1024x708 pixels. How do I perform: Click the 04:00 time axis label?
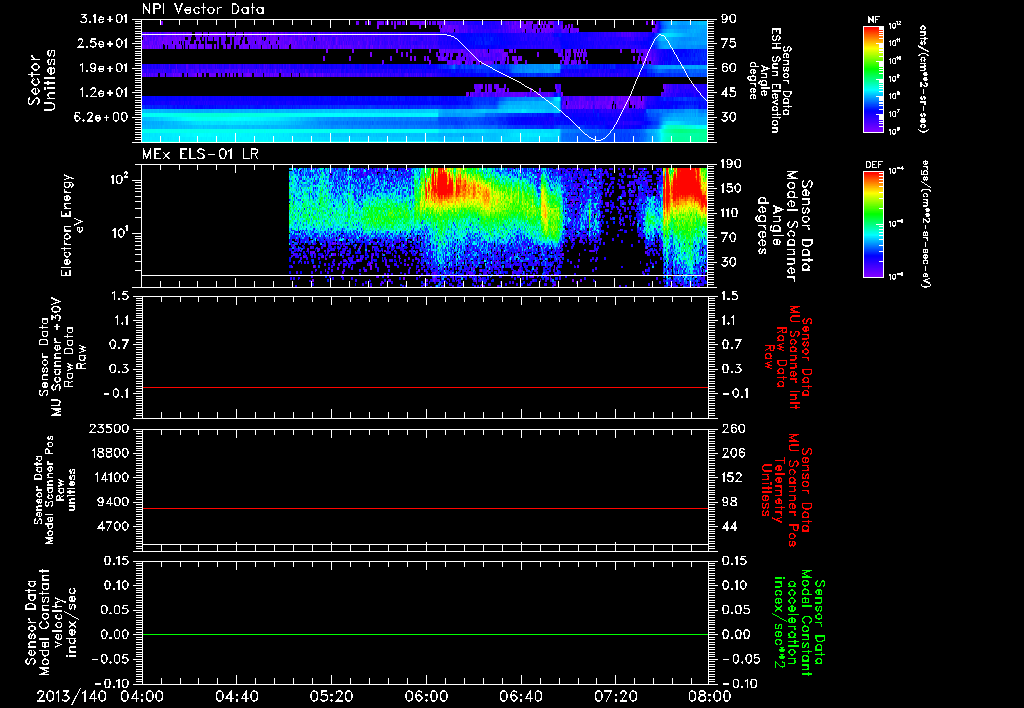(142, 696)
